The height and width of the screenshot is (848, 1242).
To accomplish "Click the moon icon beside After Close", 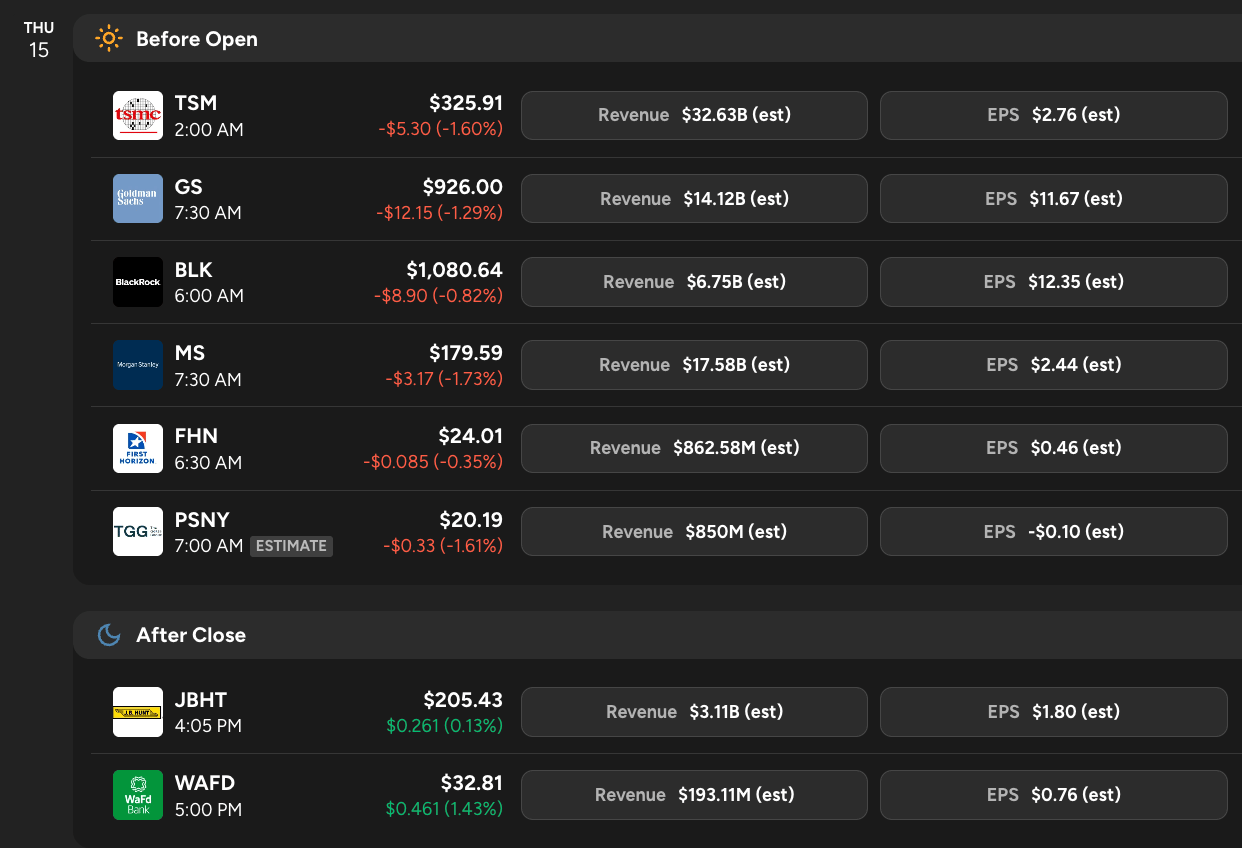I will (108, 635).
